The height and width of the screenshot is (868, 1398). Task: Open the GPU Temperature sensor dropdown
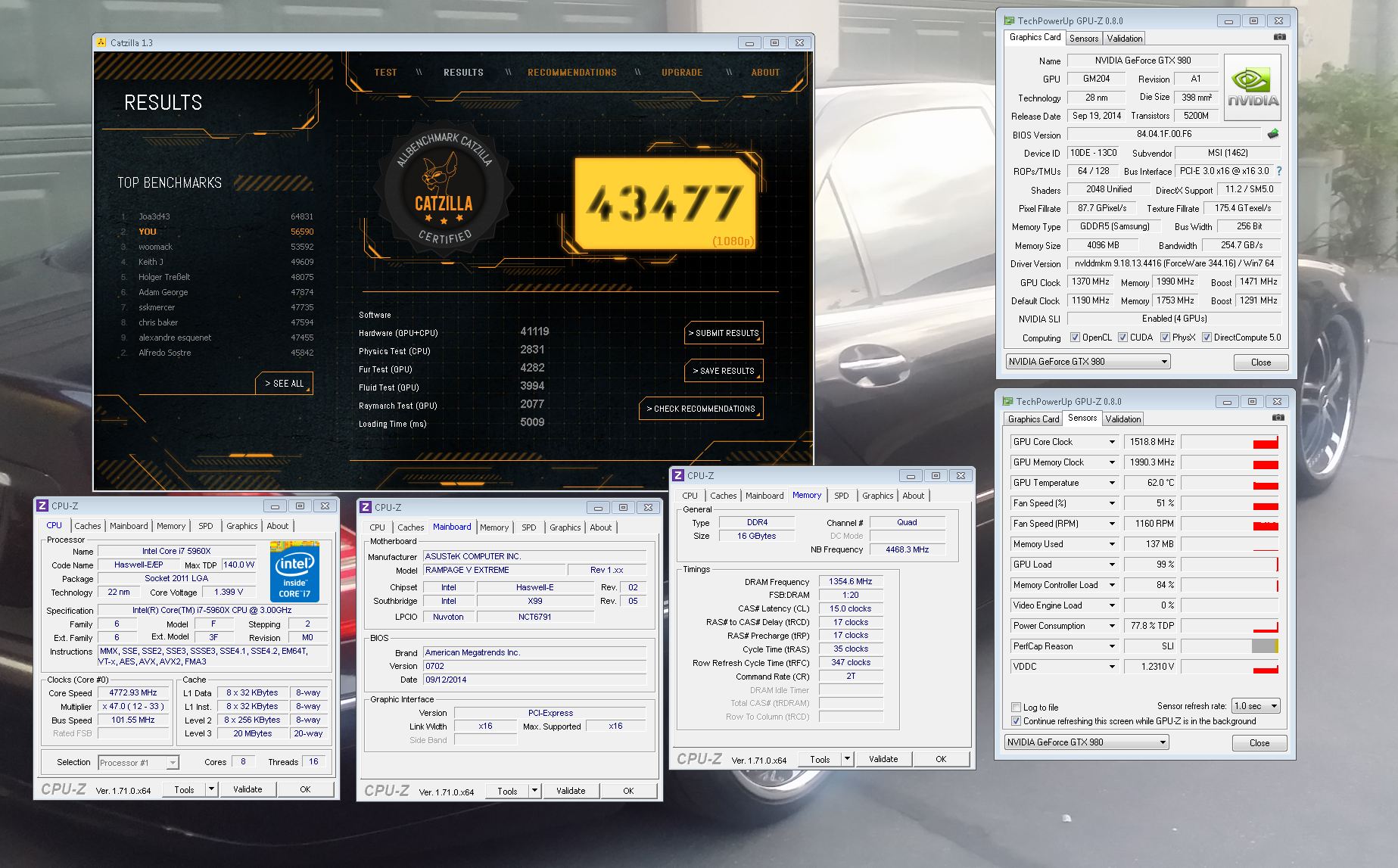click(1112, 483)
